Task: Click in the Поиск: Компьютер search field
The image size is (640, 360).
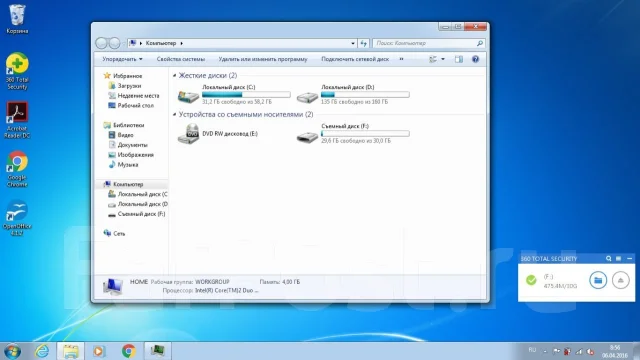Action: click(424, 43)
